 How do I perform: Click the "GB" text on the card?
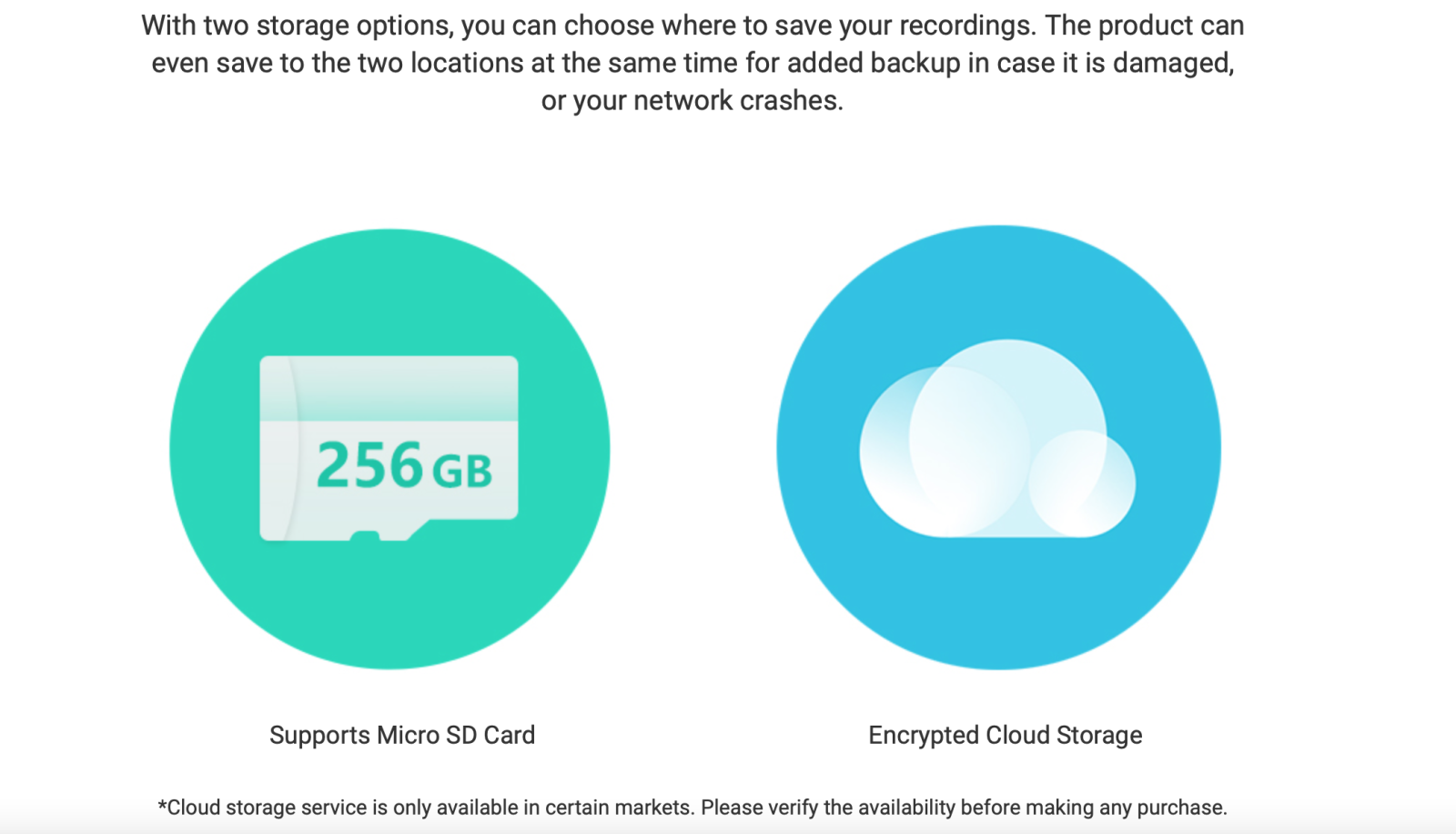461,472
